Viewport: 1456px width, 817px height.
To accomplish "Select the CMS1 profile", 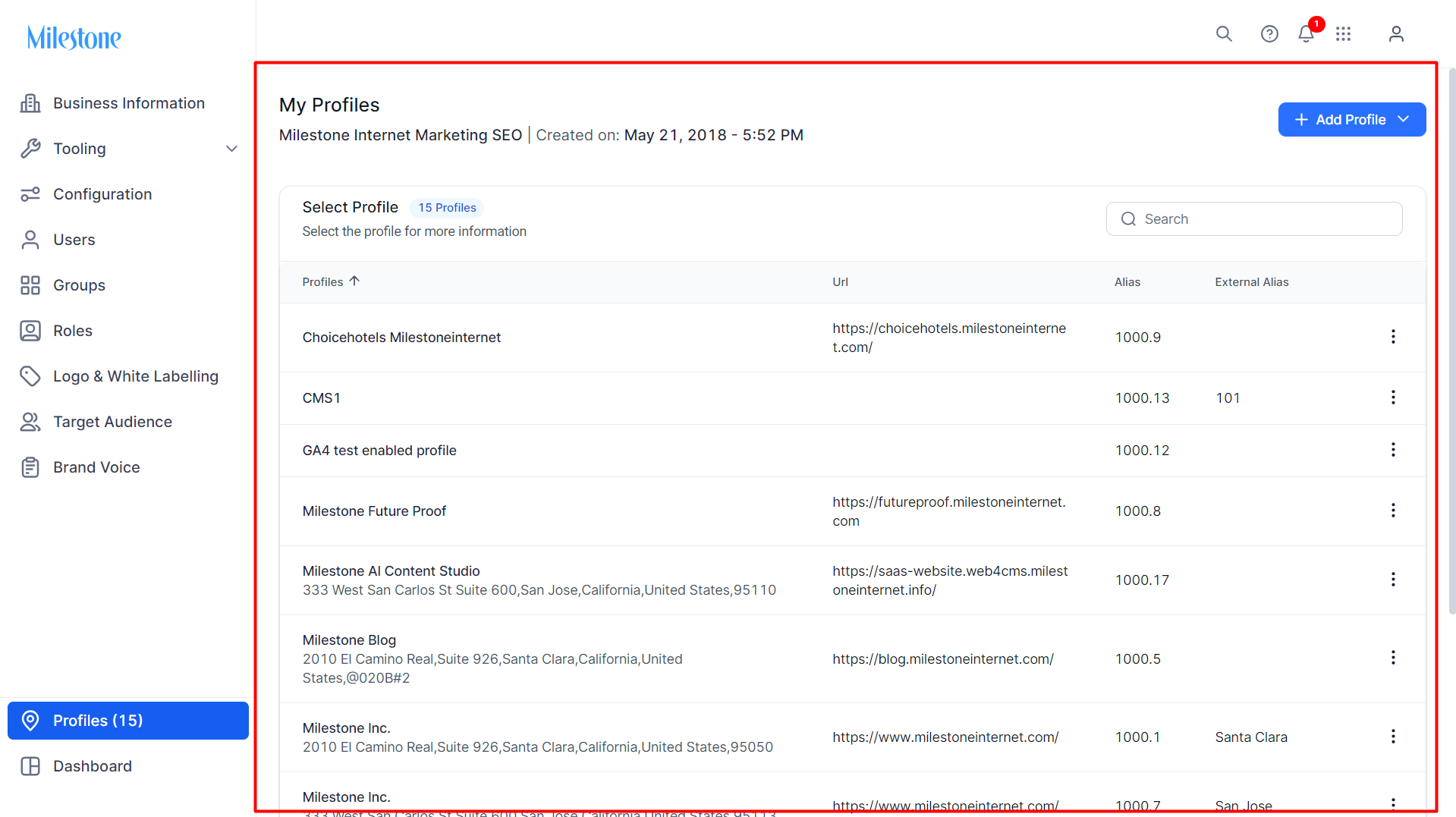I will (322, 398).
